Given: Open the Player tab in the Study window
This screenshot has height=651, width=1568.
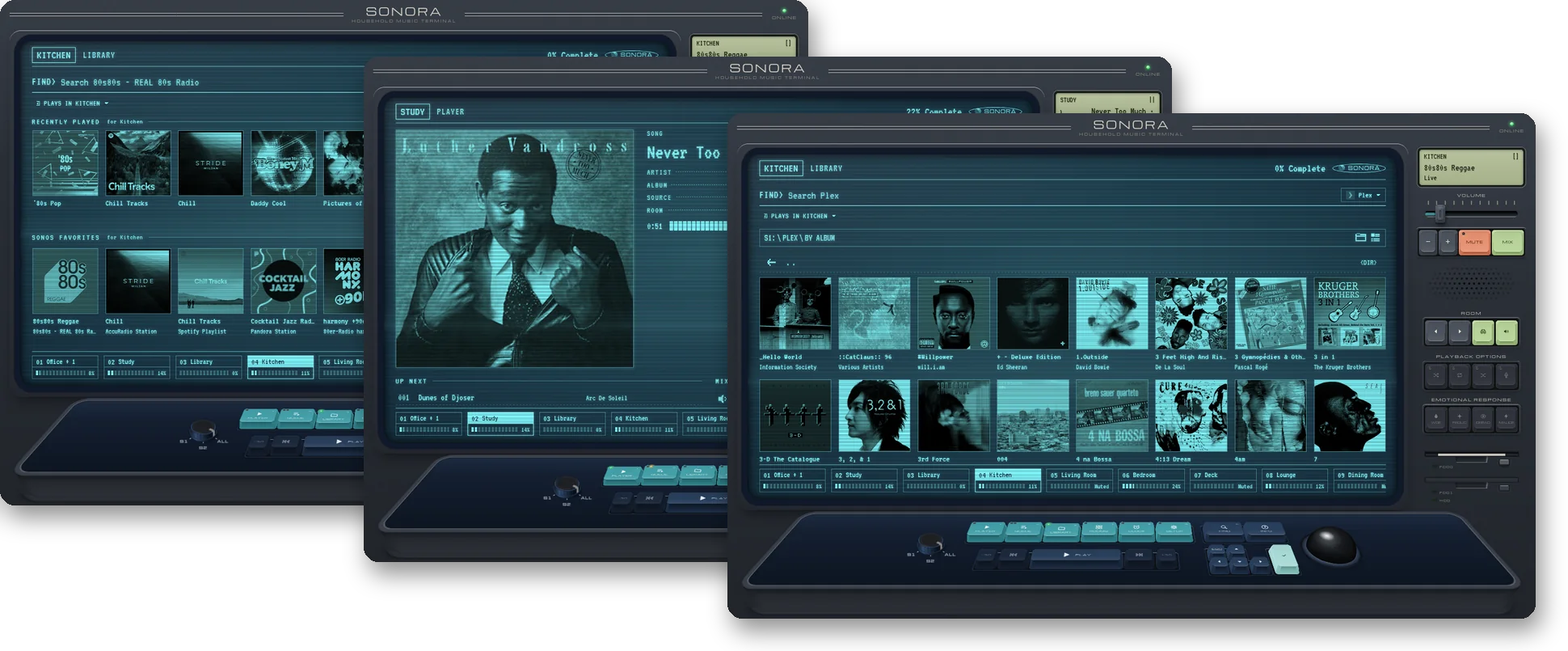Looking at the screenshot, I should (x=450, y=112).
